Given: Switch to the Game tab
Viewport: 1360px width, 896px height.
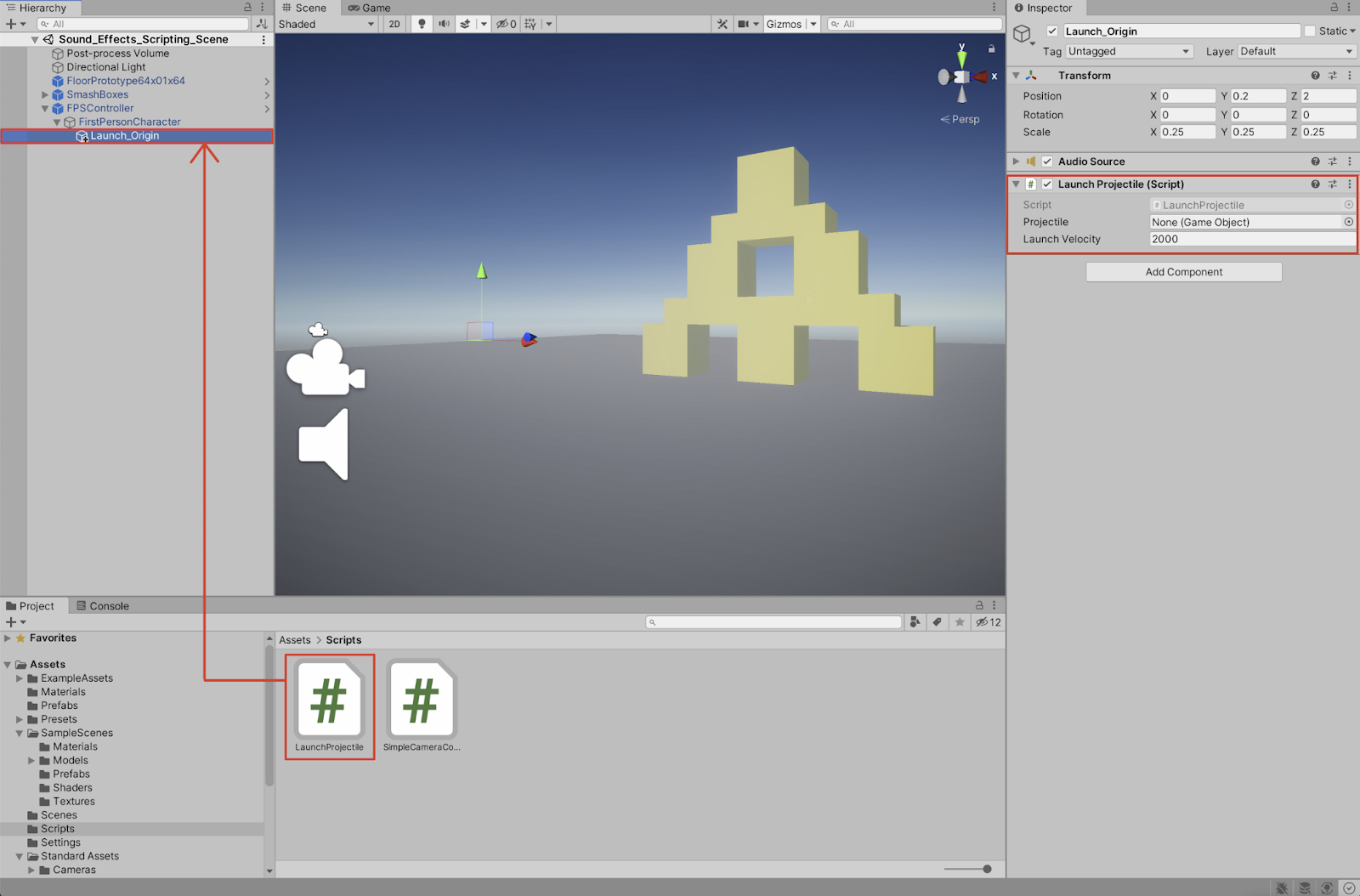Looking at the screenshot, I should (370, 8).
